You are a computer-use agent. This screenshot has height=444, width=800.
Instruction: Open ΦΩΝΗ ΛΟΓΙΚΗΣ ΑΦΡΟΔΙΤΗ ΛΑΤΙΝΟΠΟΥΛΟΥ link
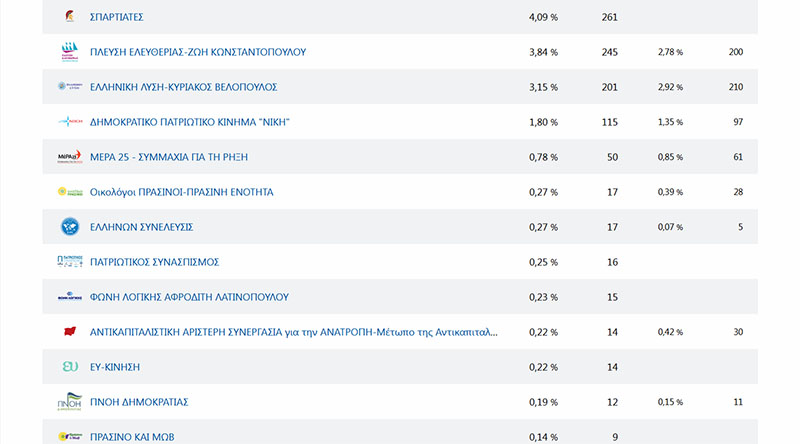point(189,297)
